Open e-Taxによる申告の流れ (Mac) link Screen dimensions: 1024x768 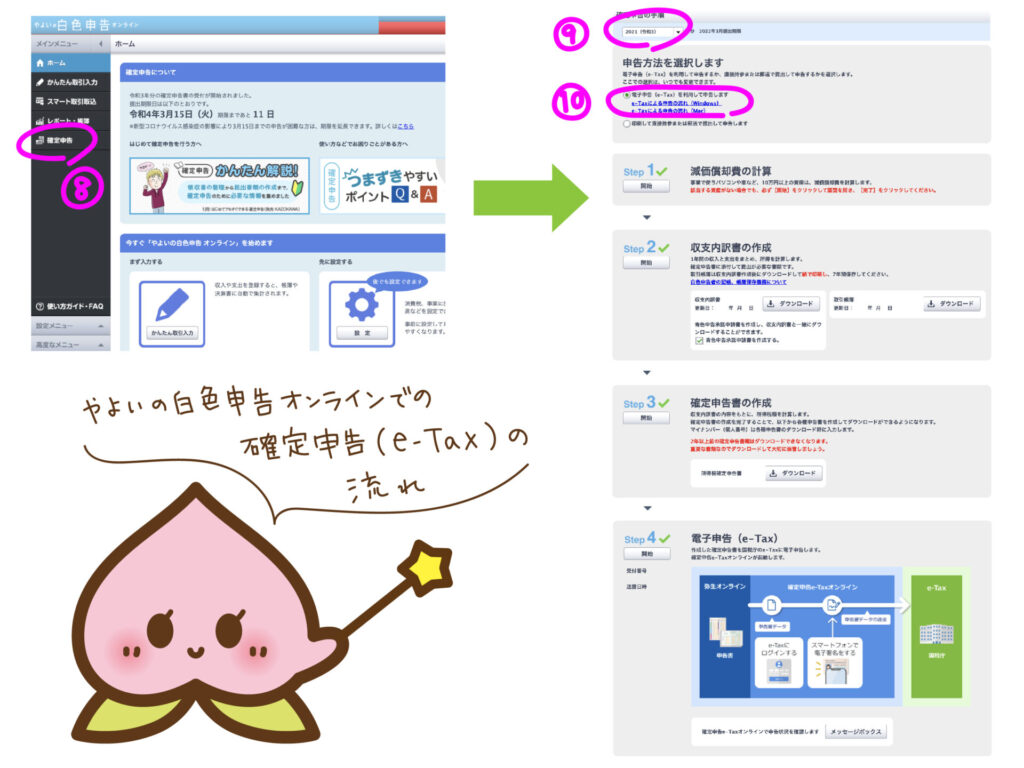668,111
